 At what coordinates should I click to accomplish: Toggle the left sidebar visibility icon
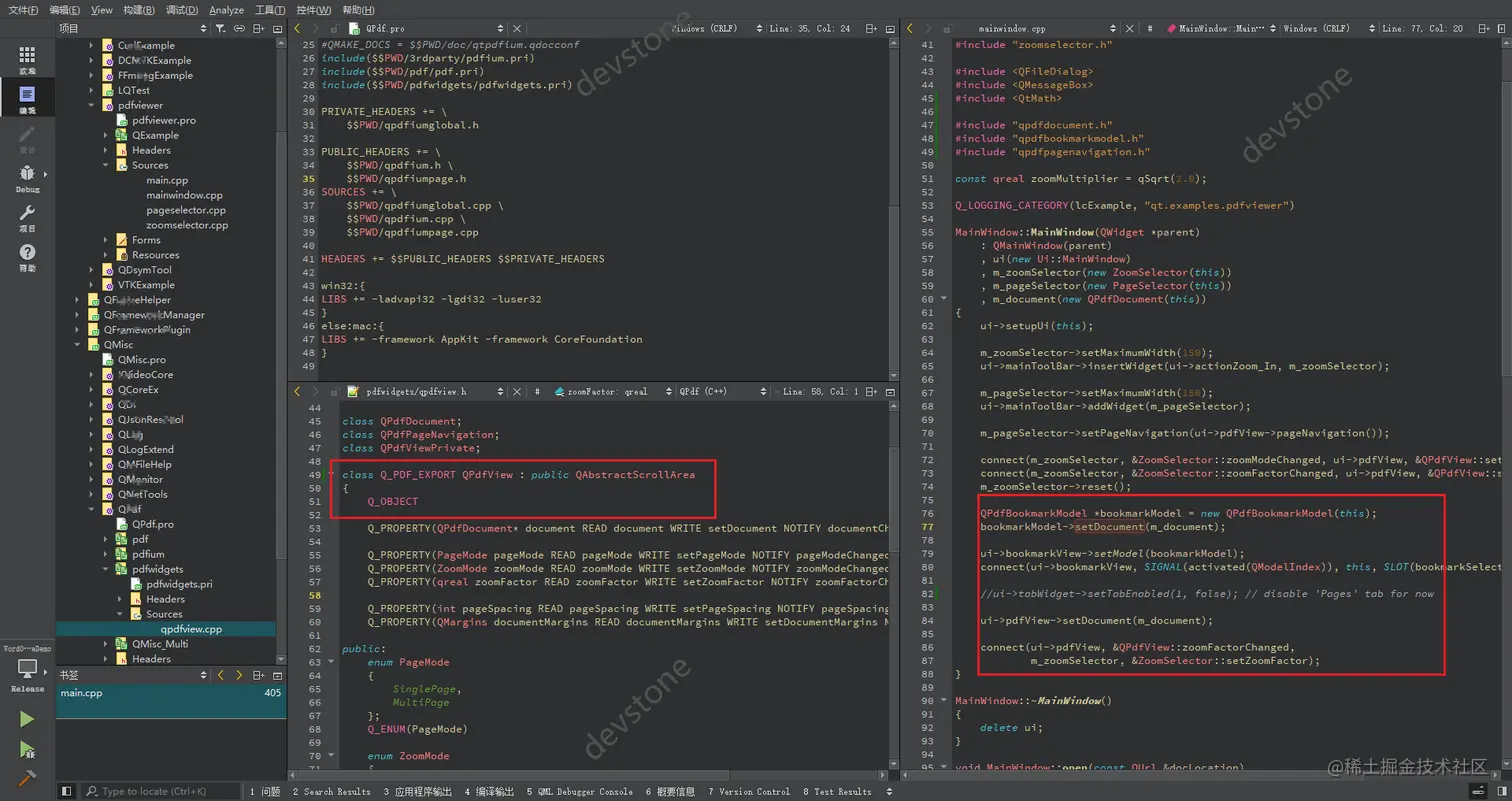coord(65,791)
